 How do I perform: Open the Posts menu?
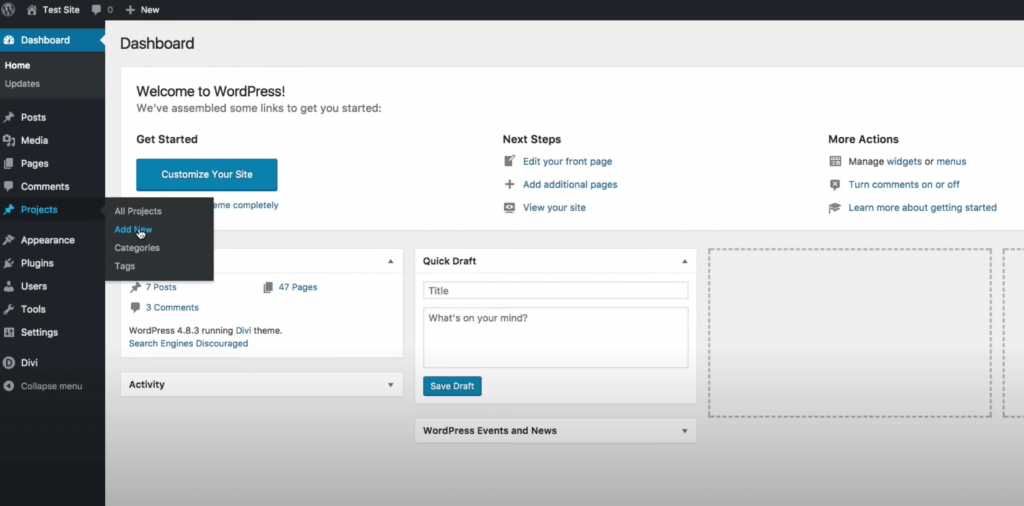[x=33, y=118]
